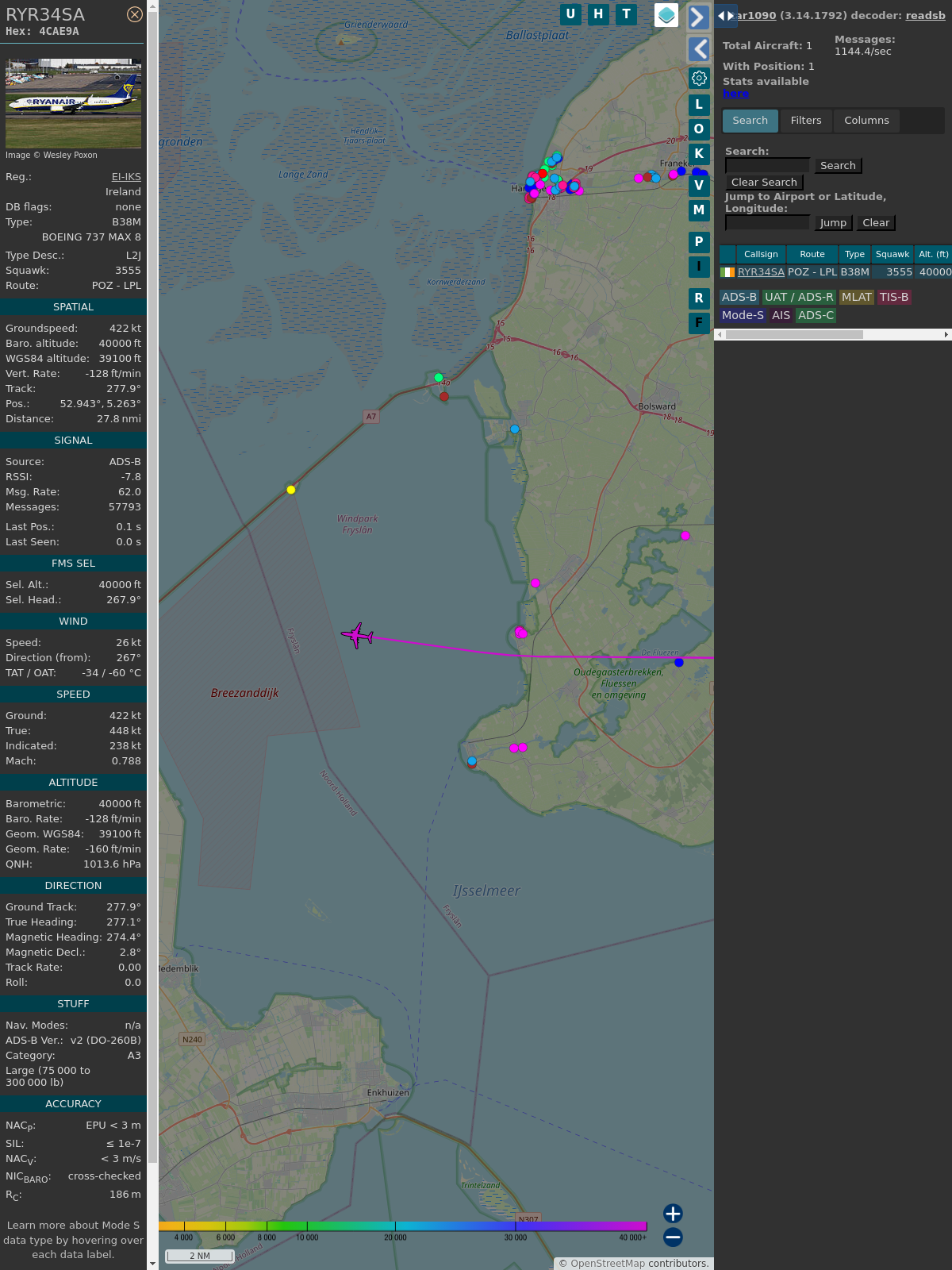952x1270 pixels.
Task: Sort the table by Alt. (ft)
Action: click(x=933, y=254)
